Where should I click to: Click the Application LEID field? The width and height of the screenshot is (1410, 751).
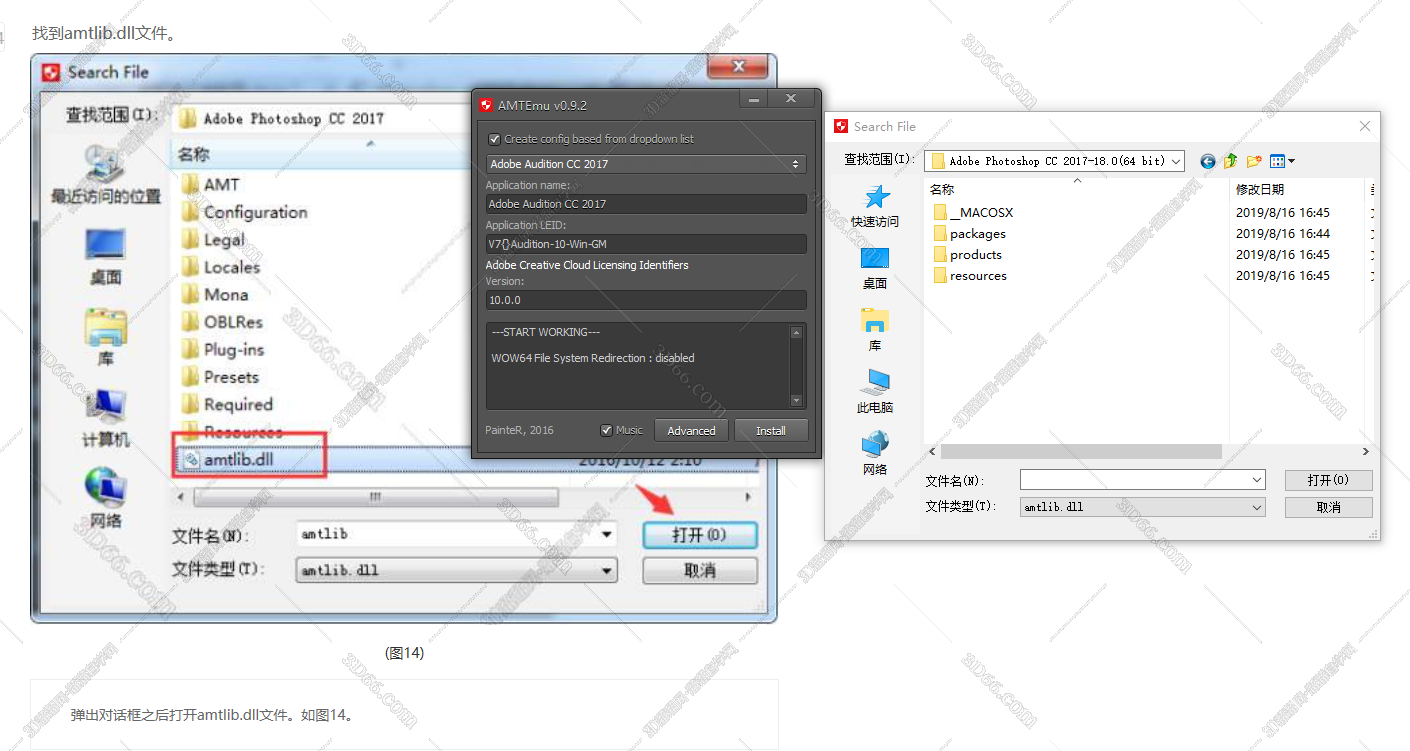coord(646,244)
